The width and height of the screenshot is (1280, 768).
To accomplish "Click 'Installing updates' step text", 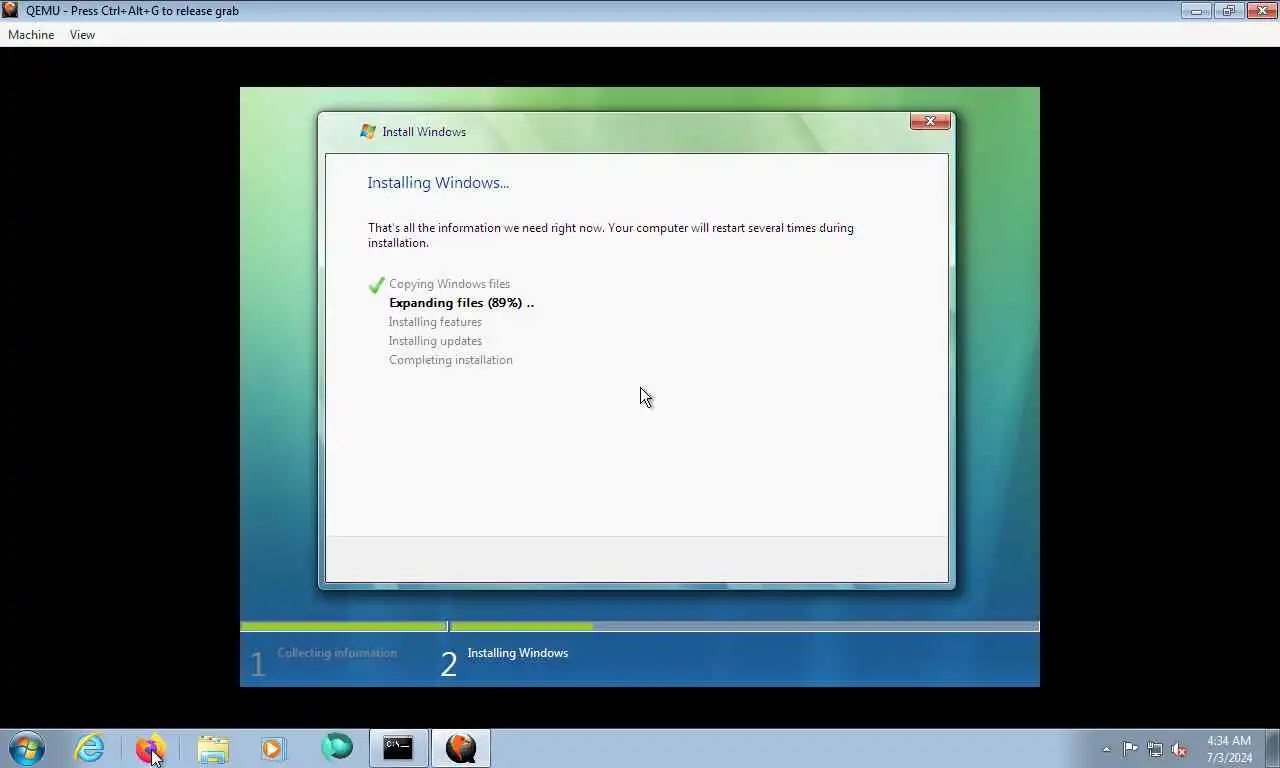I will (x=435, y=341).
